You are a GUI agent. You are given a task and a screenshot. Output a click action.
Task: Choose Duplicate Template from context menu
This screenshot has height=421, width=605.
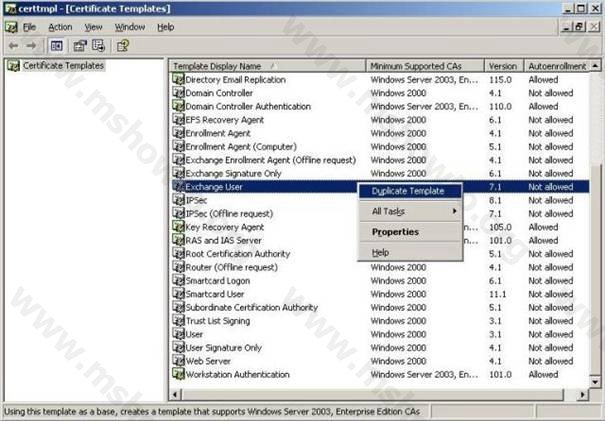pyautogui.click(x=410, y=191)
